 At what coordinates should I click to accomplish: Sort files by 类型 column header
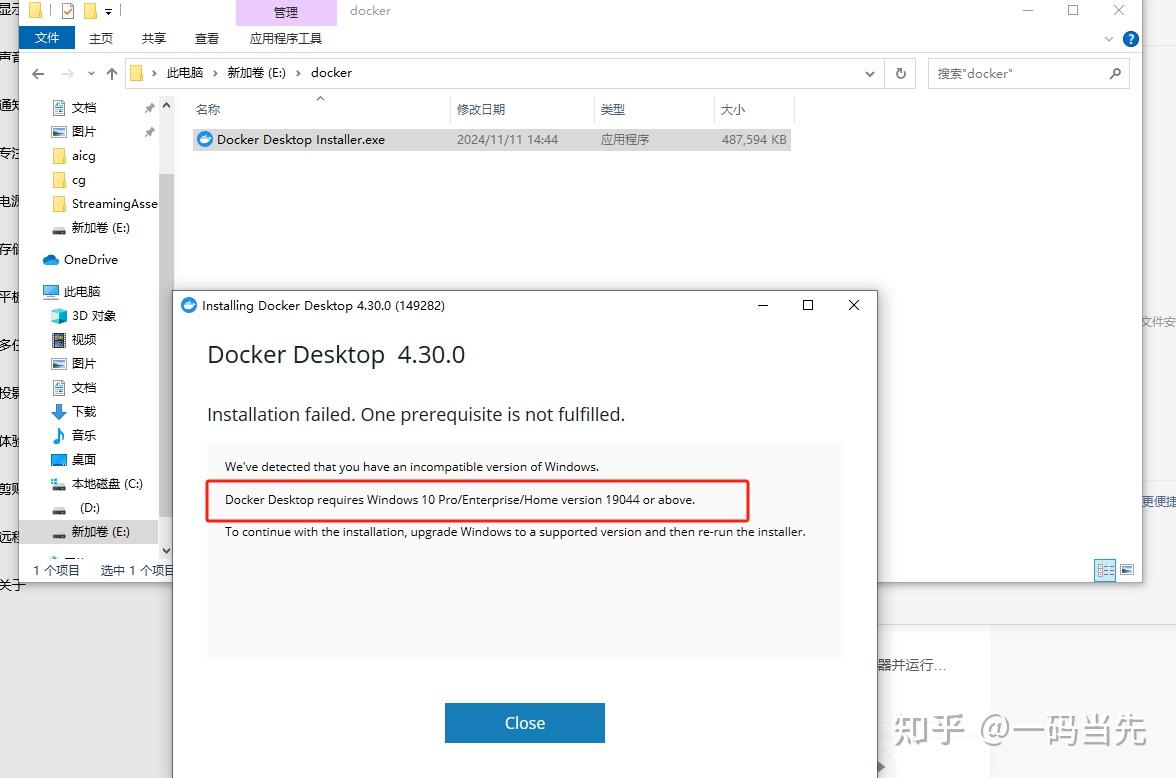coord(613,110)
